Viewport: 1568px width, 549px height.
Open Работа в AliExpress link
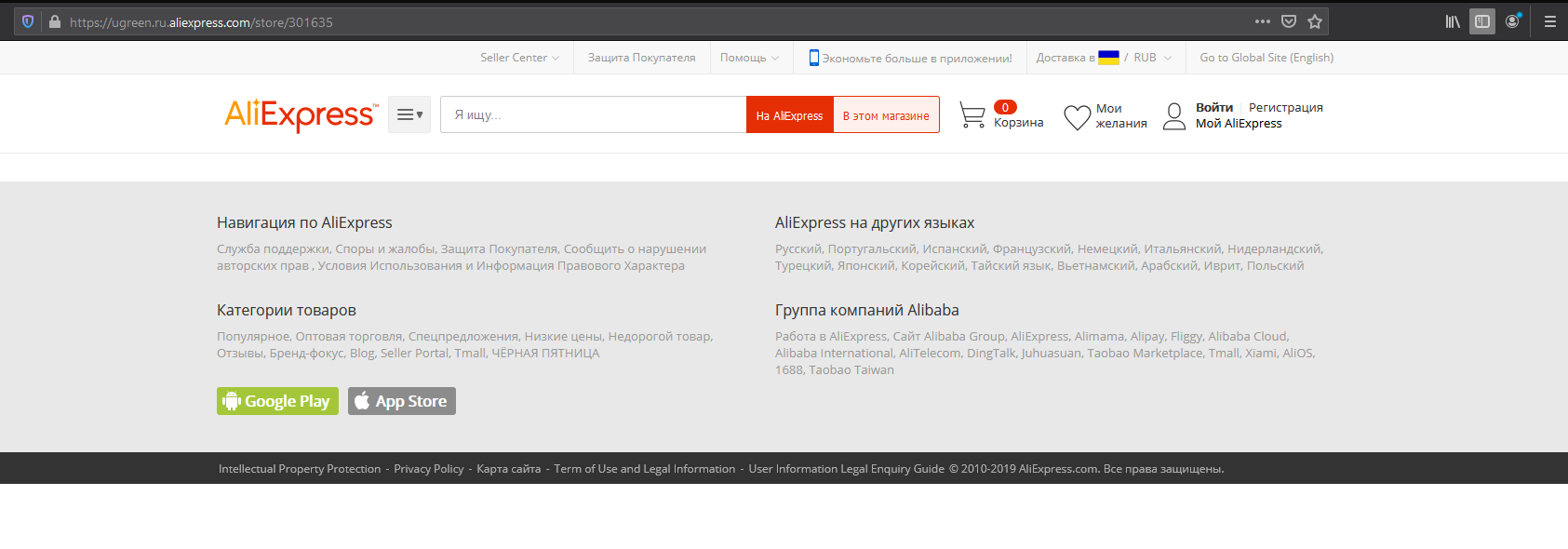click(x=831, y=337)
